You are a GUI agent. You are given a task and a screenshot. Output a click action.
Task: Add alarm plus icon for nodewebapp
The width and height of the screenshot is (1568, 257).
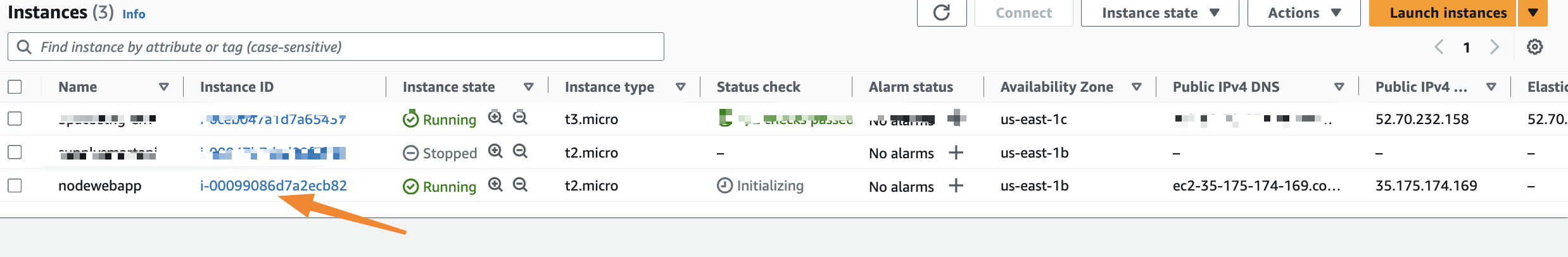click(956, 185)
